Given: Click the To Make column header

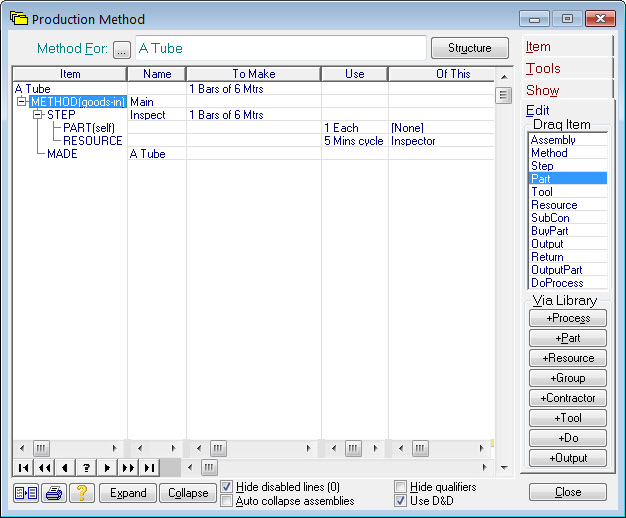Looking at the screenshot, I should coord(254,74).
